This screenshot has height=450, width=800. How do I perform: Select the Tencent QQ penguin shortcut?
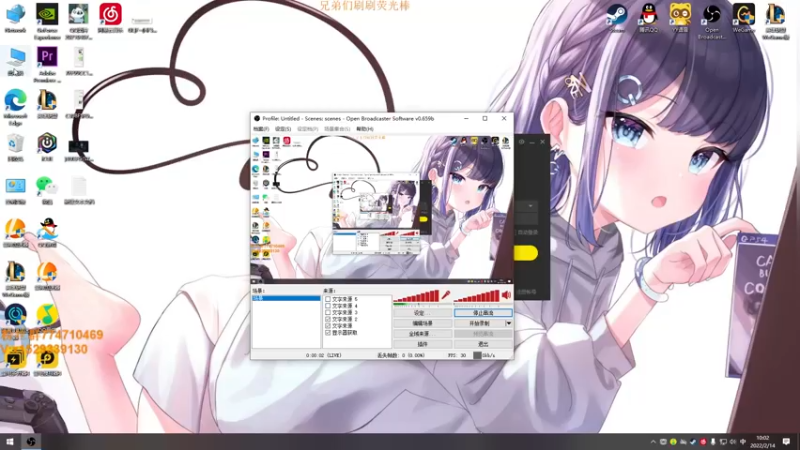pos(648,18)
